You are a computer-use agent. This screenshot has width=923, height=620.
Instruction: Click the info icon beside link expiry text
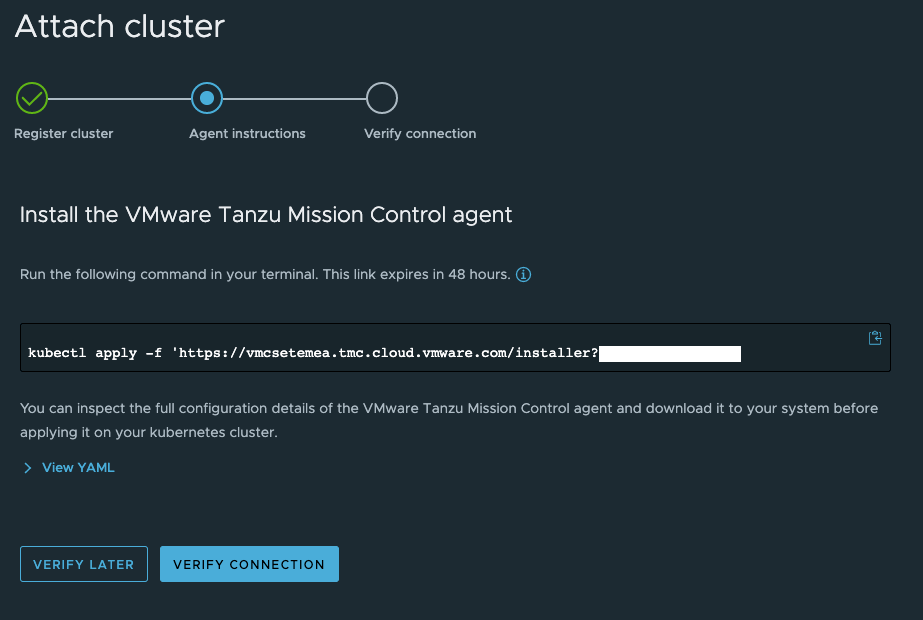click(523, 275)
